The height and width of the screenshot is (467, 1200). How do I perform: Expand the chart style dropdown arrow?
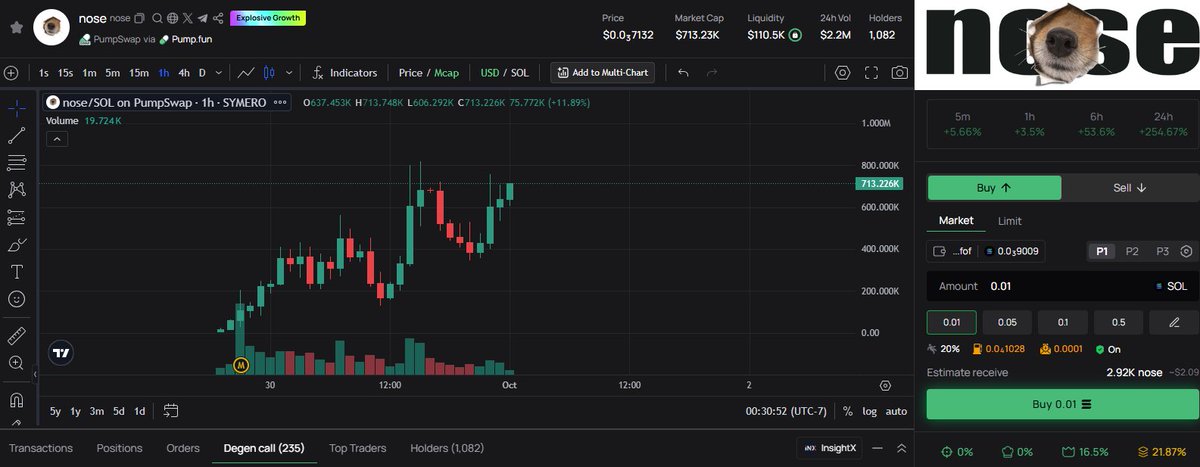pos(290,73)
